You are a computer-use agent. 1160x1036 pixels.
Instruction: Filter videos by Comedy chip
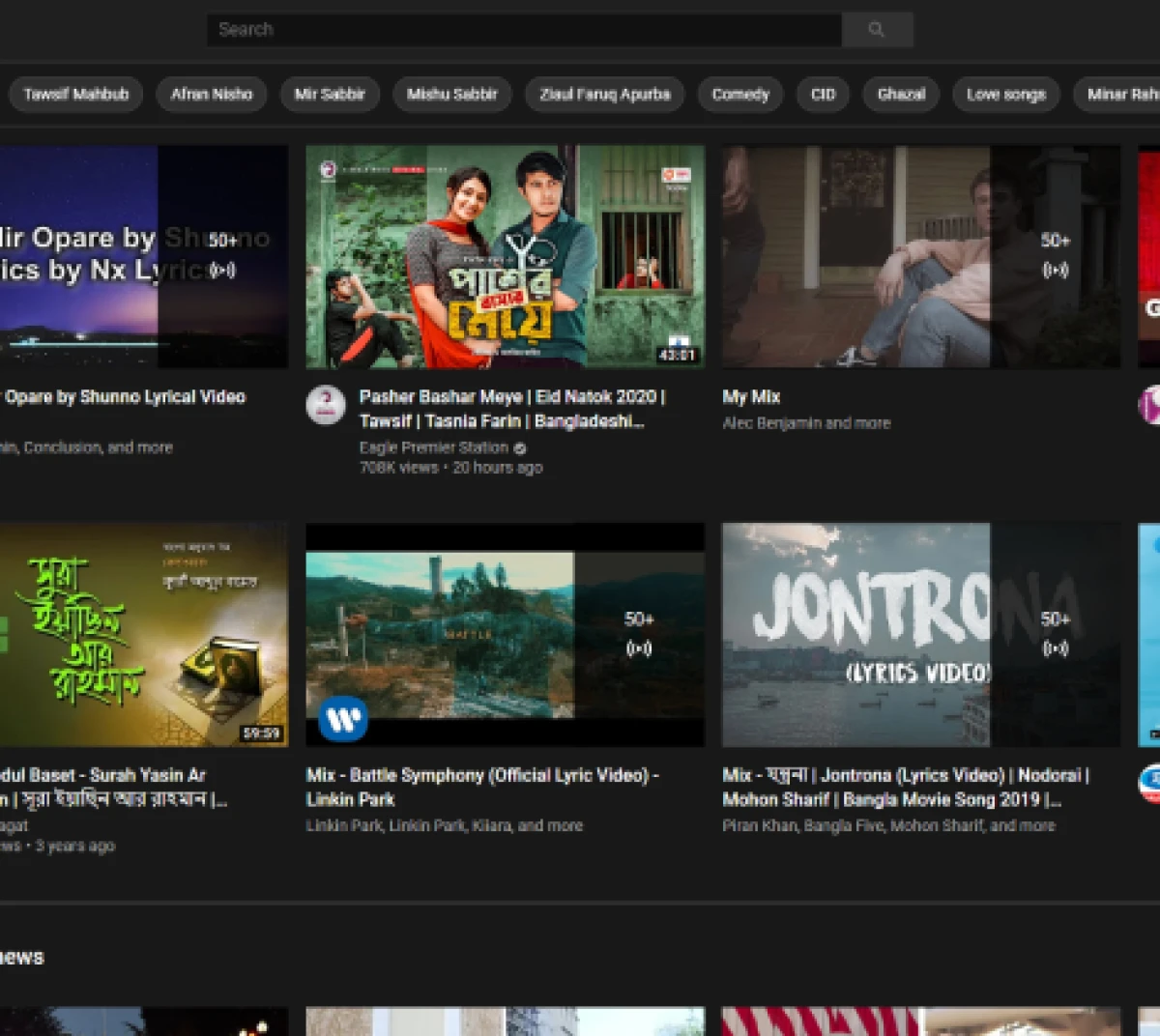740,95
